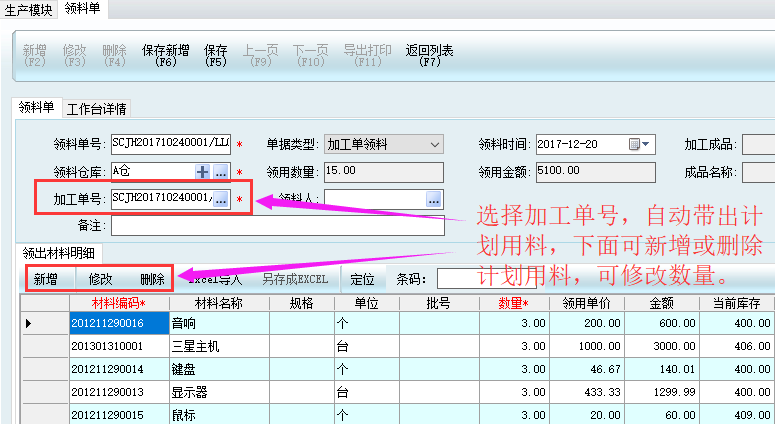The image size is (775, 424).
Task: Select material code cell 201211290014
Action: (x=119, y=369)
